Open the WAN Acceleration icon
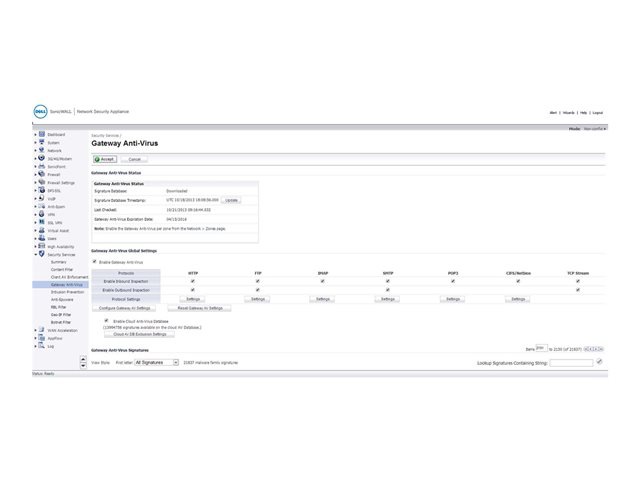The image size is (640, 480). point(42,330)
